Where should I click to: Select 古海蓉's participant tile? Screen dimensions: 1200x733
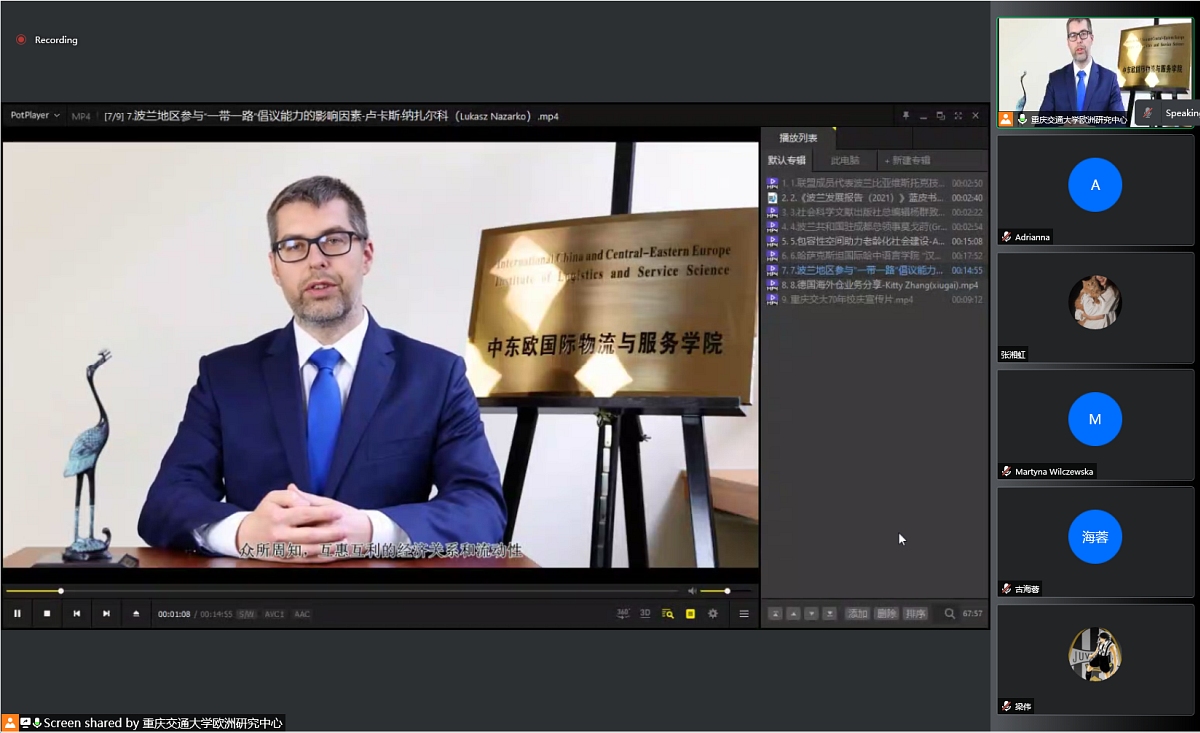pos(1095,543)
